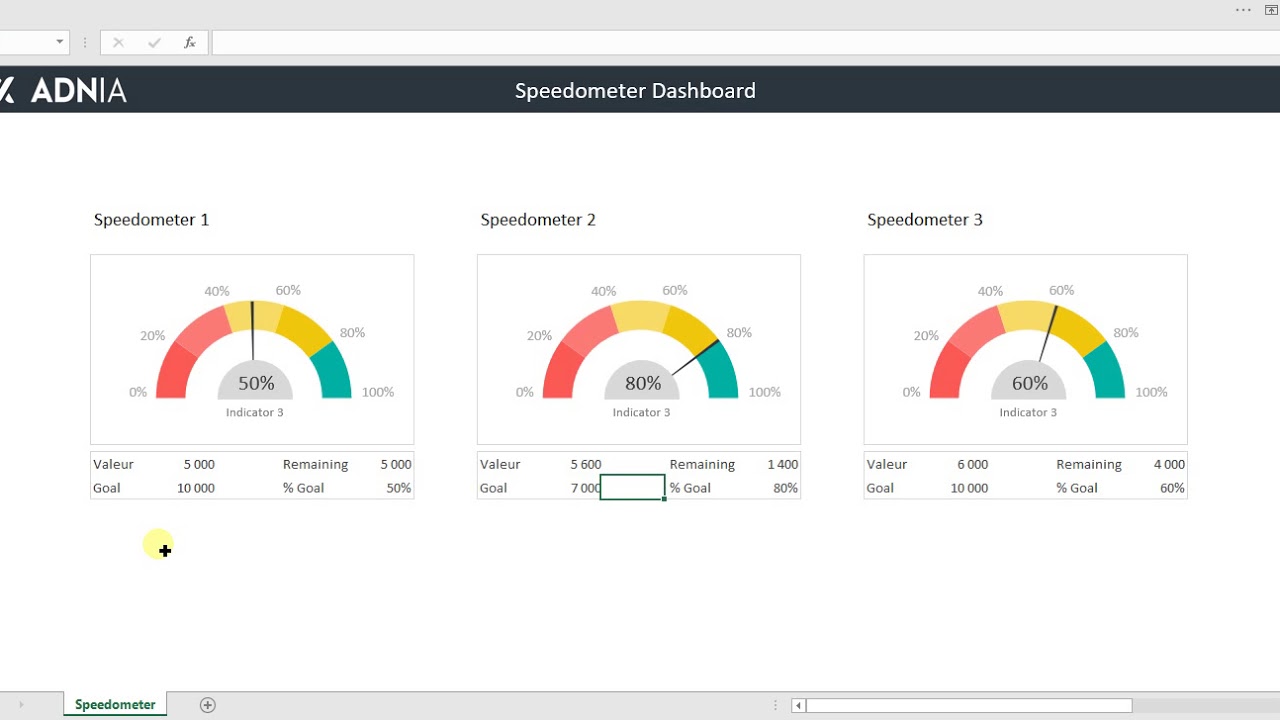Screen dimensions: 1280x720
Task: Click Indicator 3 caption in Speedometer 2 chart
Action: click(x=642, y=413)
